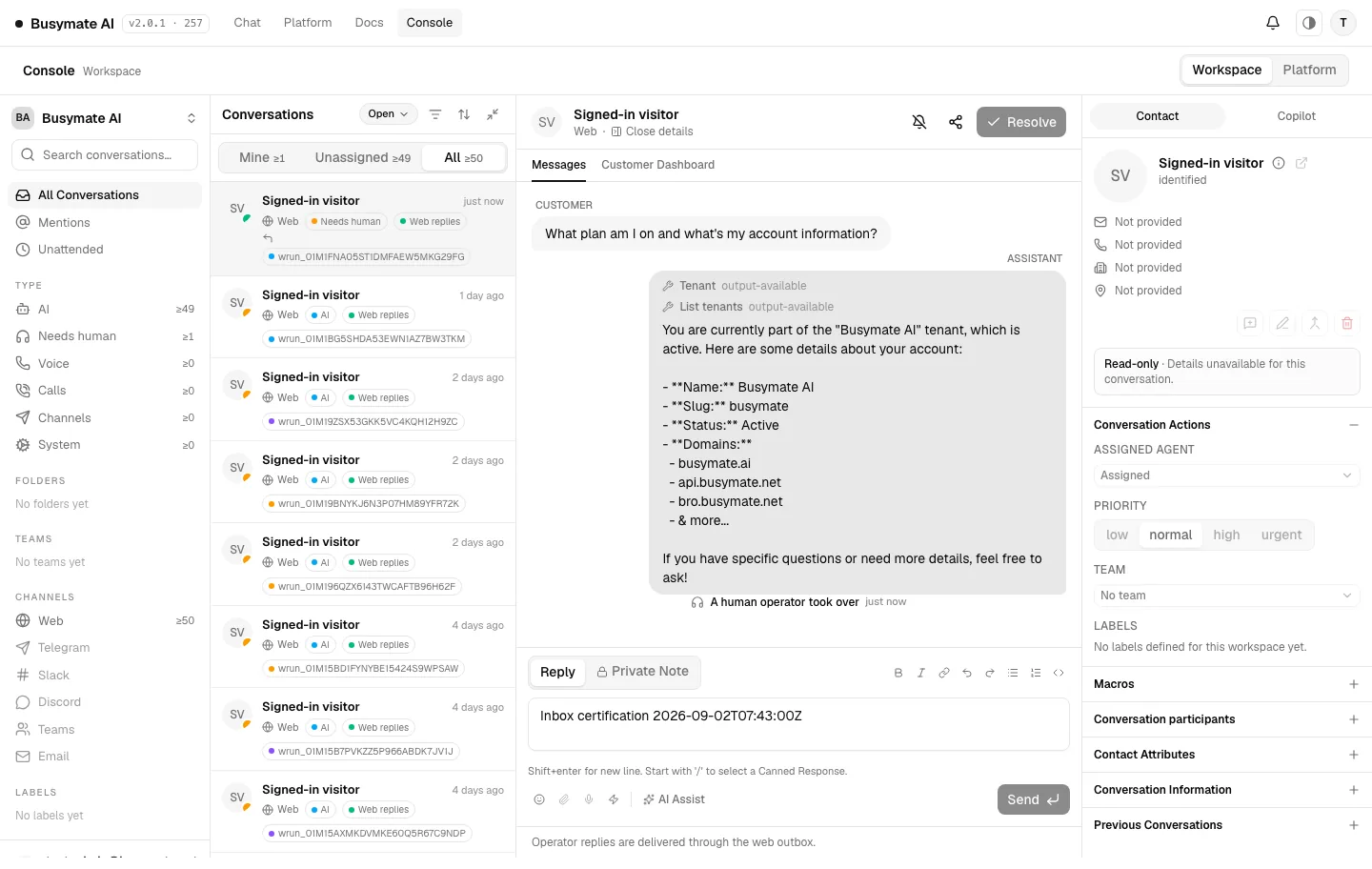Open Mentions in sidebar

click(105, 223)
